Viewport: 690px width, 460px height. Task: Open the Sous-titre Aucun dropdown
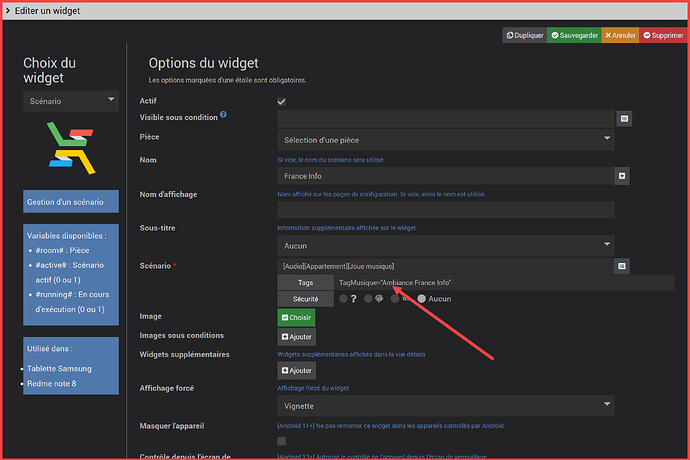[445, 245]
